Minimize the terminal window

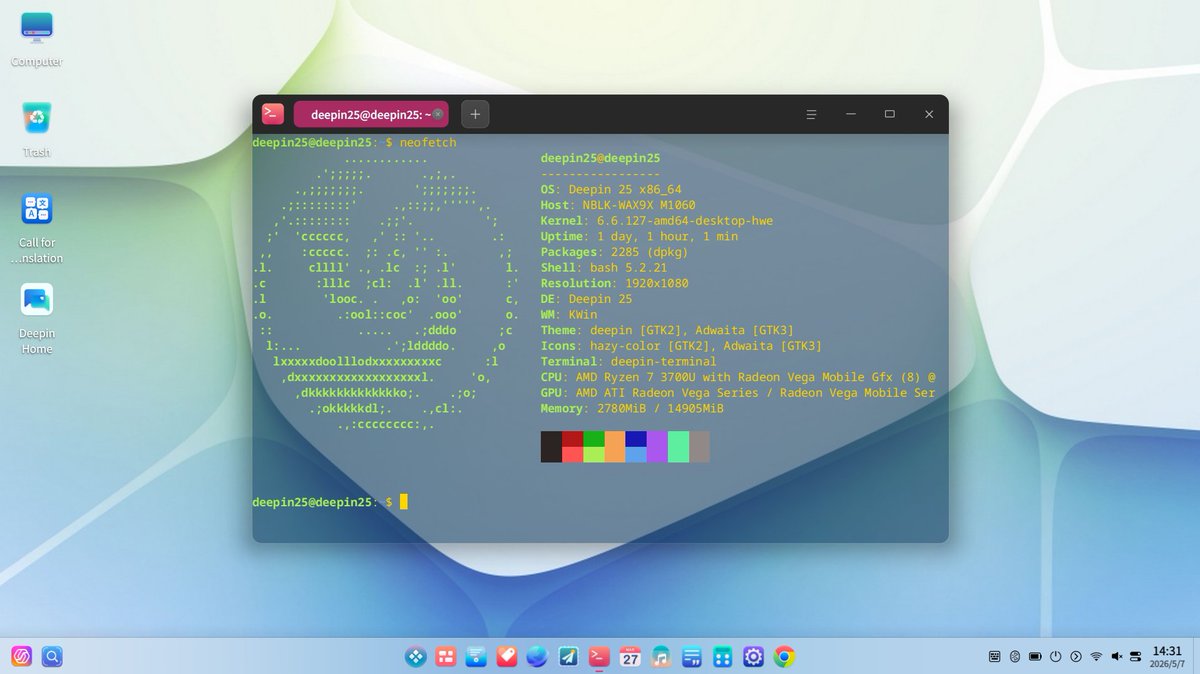(x=851, y=114)
